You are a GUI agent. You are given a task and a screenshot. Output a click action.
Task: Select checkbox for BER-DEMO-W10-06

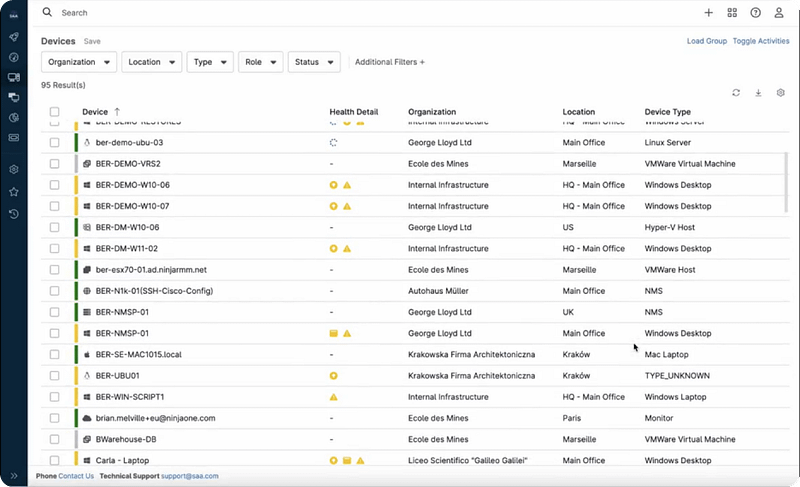(55, 185)
